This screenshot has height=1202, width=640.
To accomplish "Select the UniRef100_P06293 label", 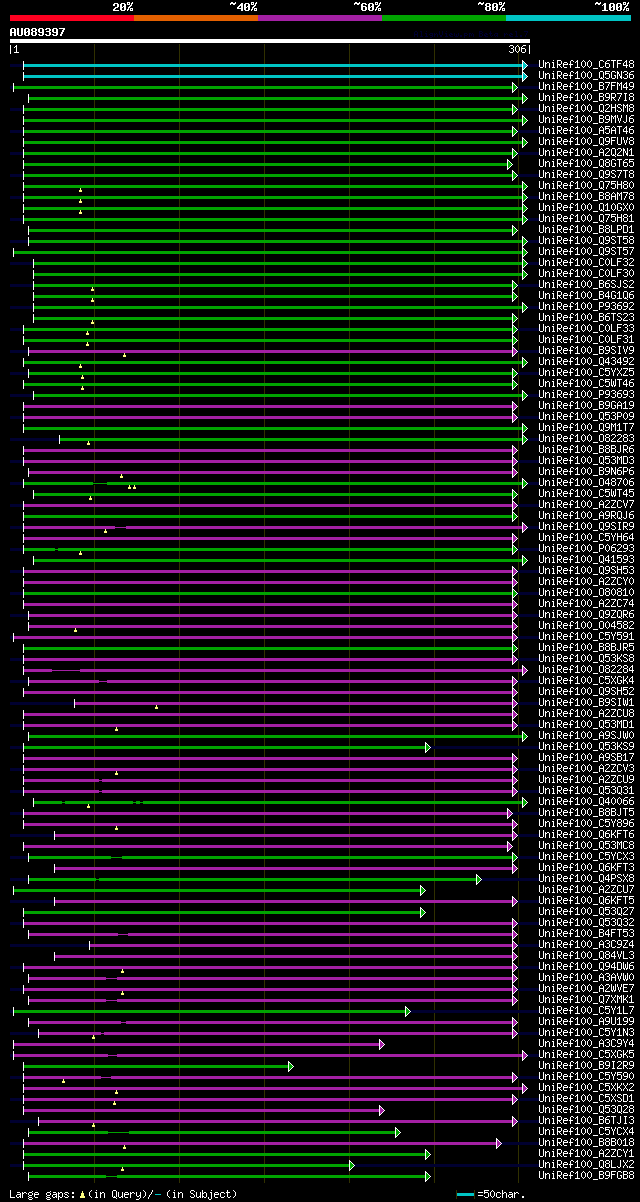I will point(586,548).
